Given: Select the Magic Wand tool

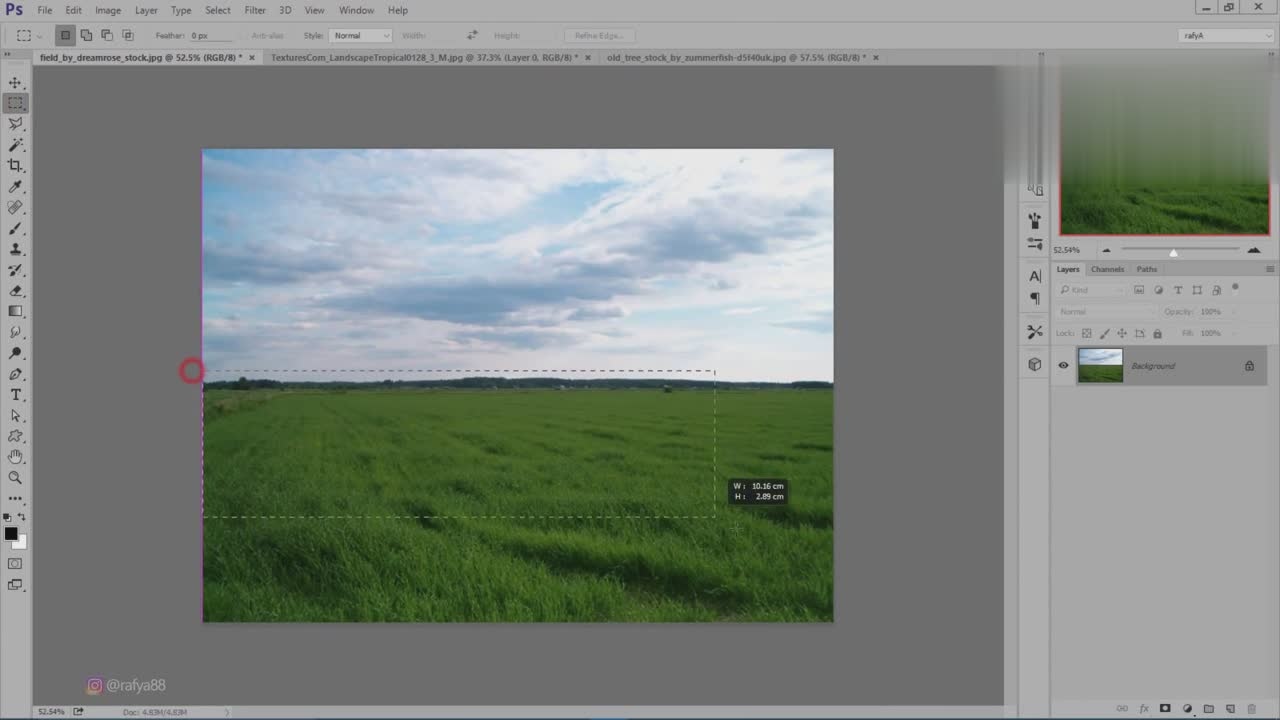Looking at the screenshot, I should point(16,145).
